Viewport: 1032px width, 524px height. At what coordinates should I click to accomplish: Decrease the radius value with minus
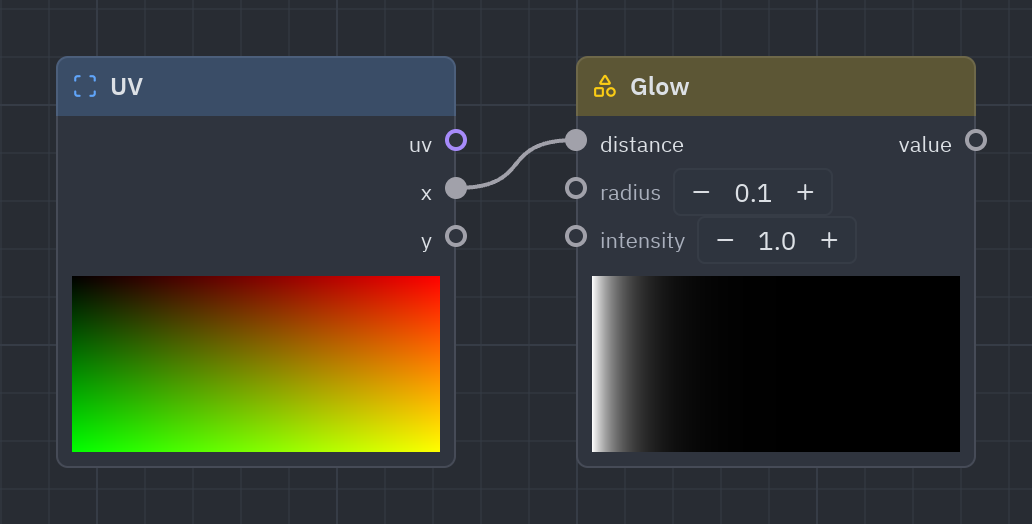point(701,192)
